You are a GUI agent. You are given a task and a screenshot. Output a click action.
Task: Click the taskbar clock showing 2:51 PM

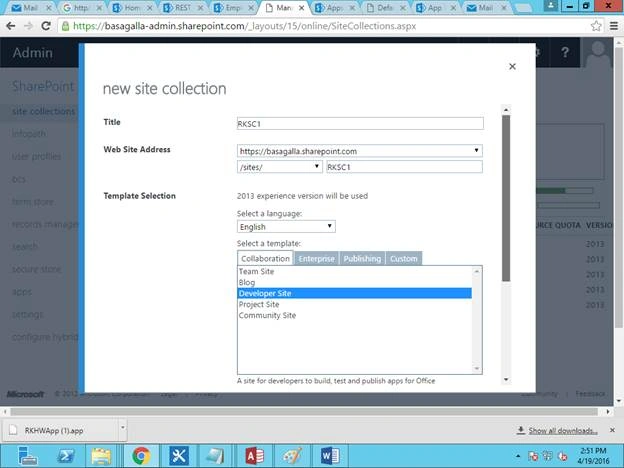(593, 456)
